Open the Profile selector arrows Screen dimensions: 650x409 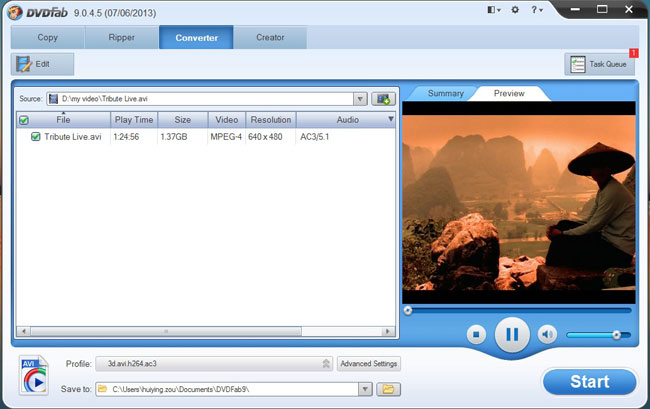tap(326, 363)
